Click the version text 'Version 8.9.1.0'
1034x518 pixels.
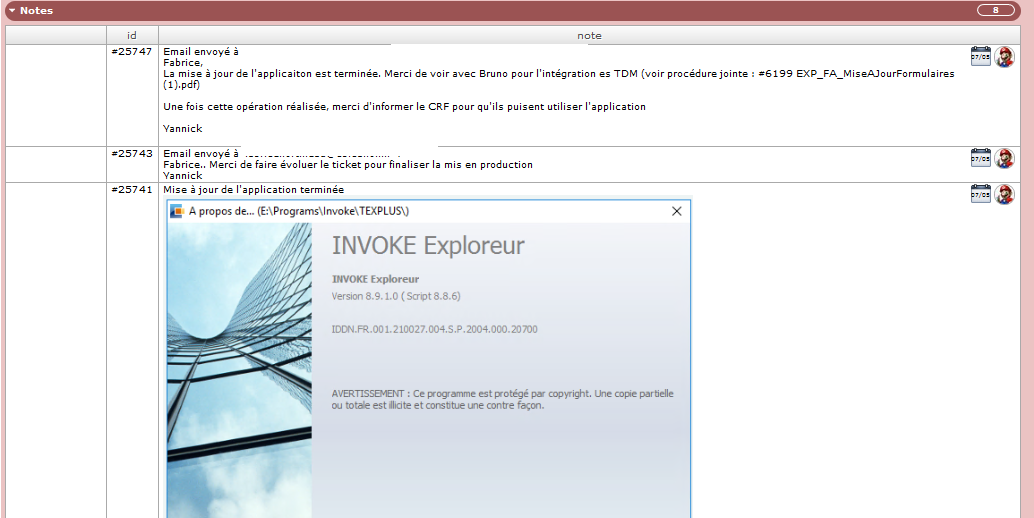click(395, 296)
